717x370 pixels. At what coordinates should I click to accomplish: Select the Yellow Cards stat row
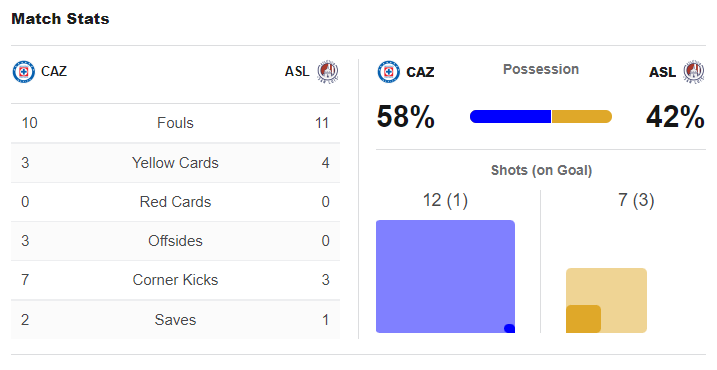176,163
